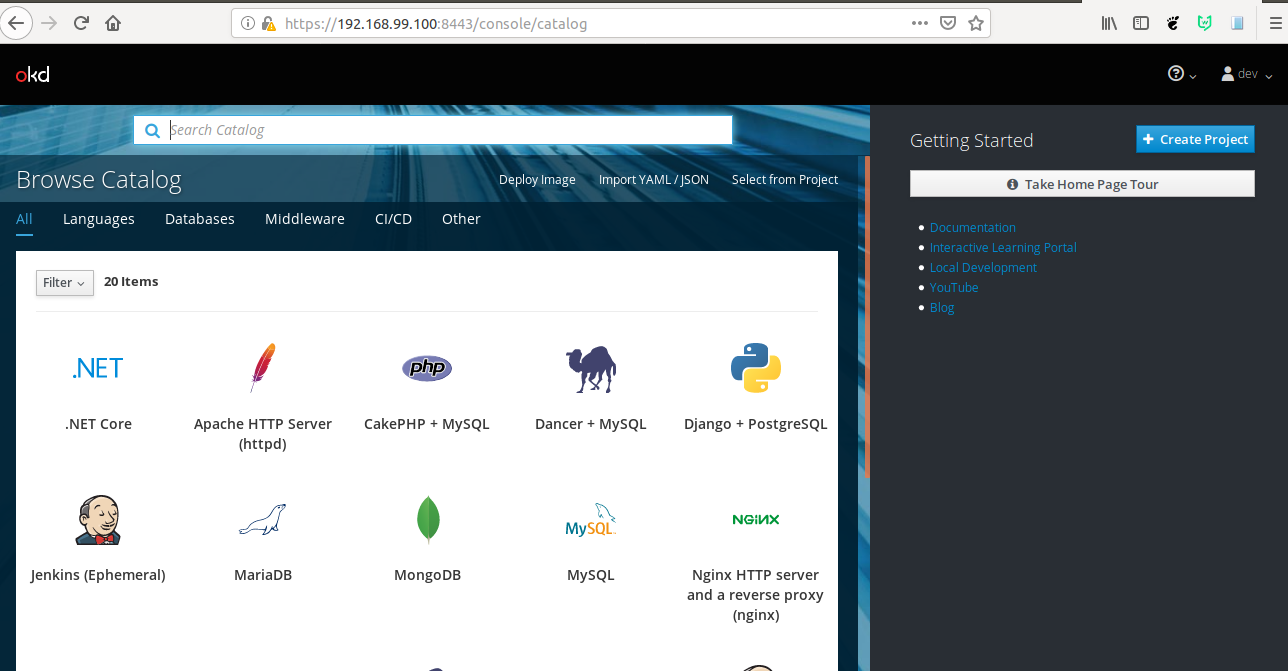
Task: Click the Django + PostgreSQL label
Action: tap(756, 424)
